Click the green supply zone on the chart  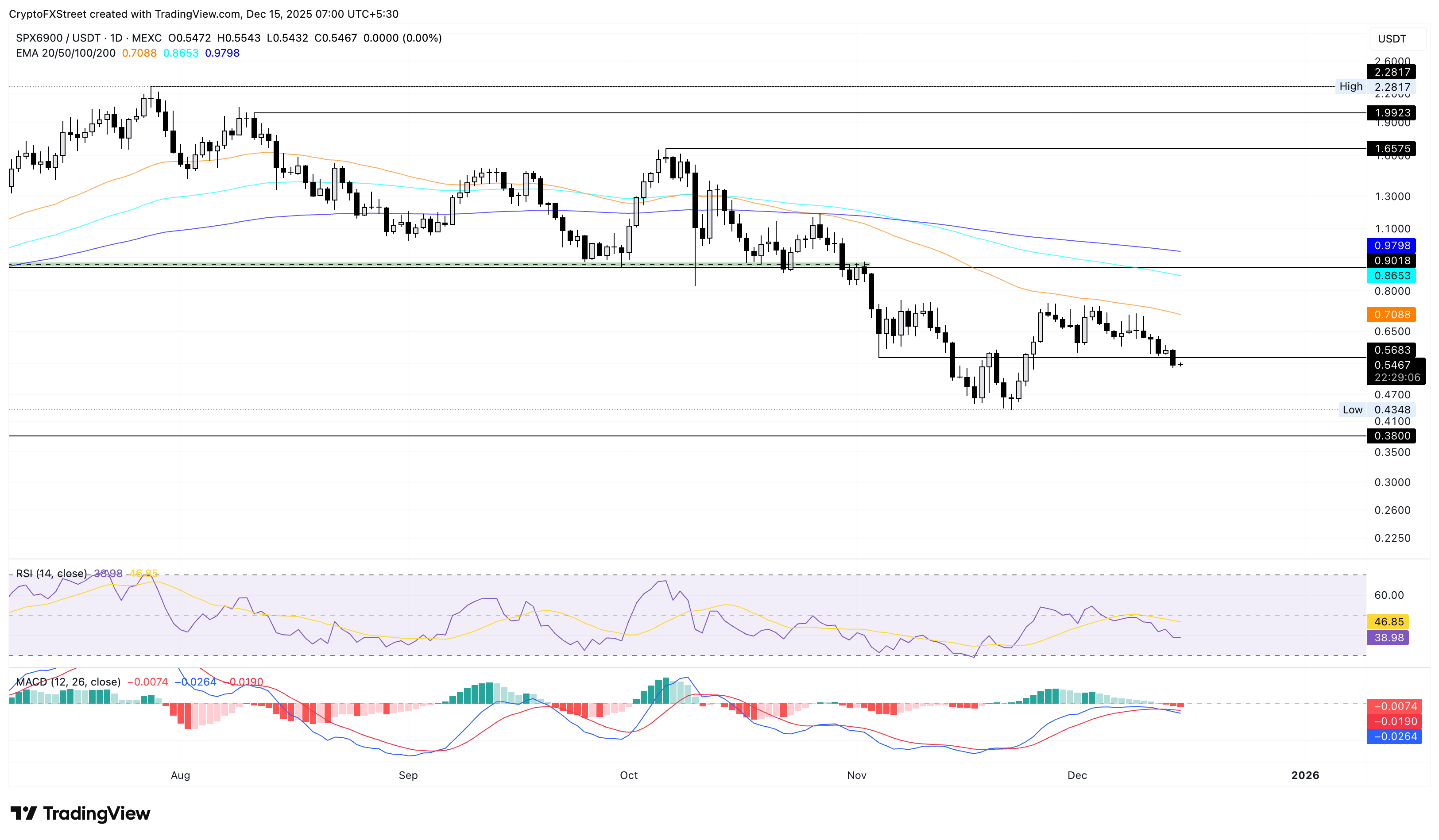coord(400,264)
